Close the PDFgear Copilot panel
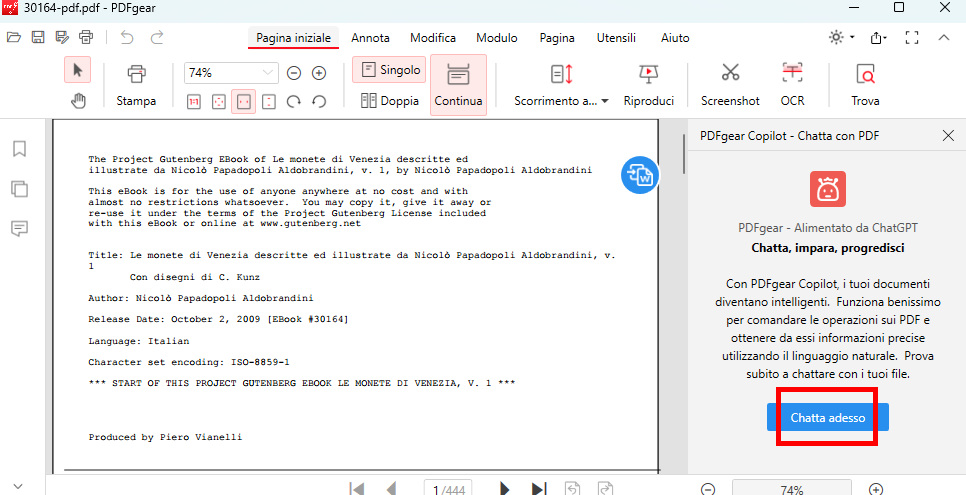This screenshot has height=495, width=966. coord(948,136)
